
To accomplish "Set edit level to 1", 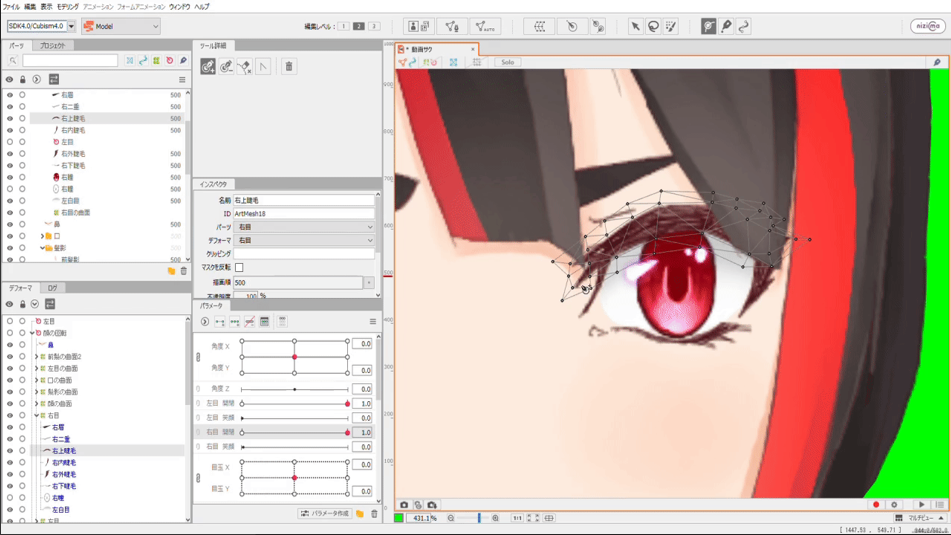I will (343, 26).
